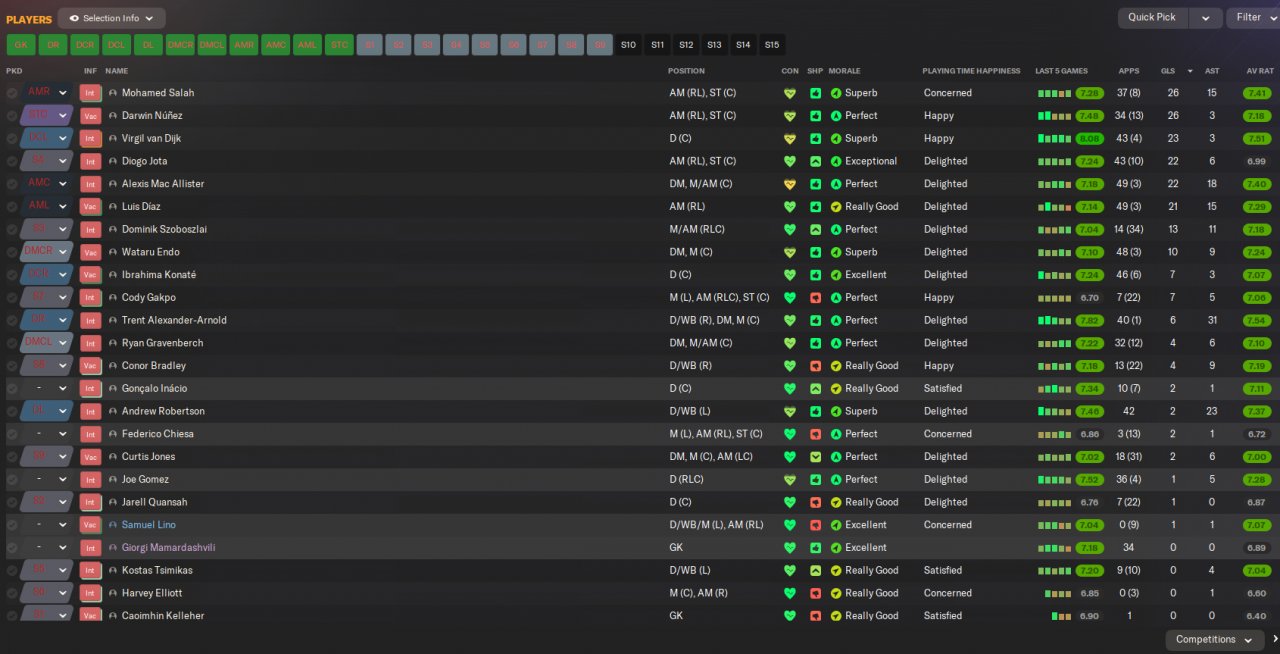Select the AML position tab

(308, 45)
